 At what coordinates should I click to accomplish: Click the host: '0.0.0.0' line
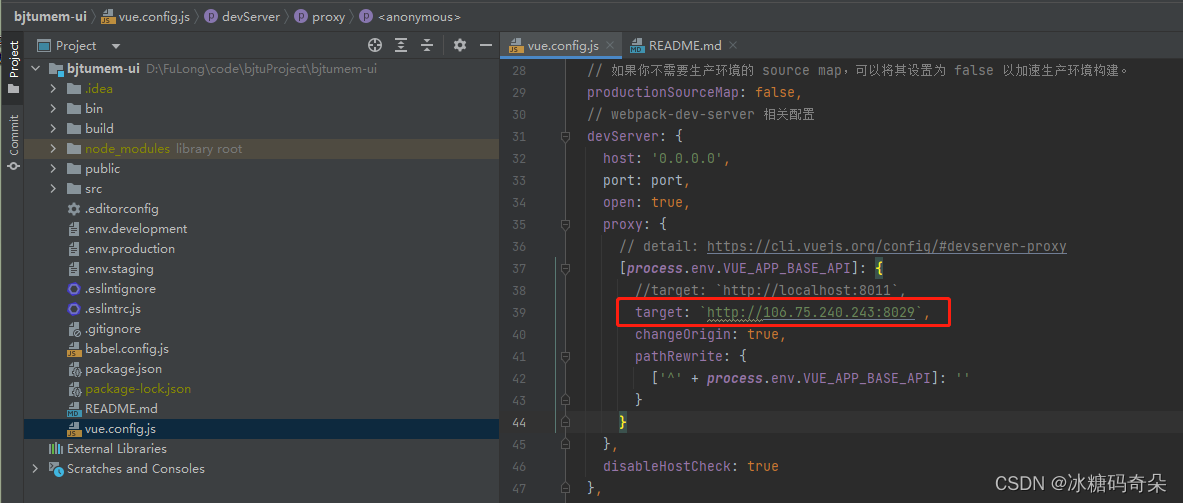[667, 159]
